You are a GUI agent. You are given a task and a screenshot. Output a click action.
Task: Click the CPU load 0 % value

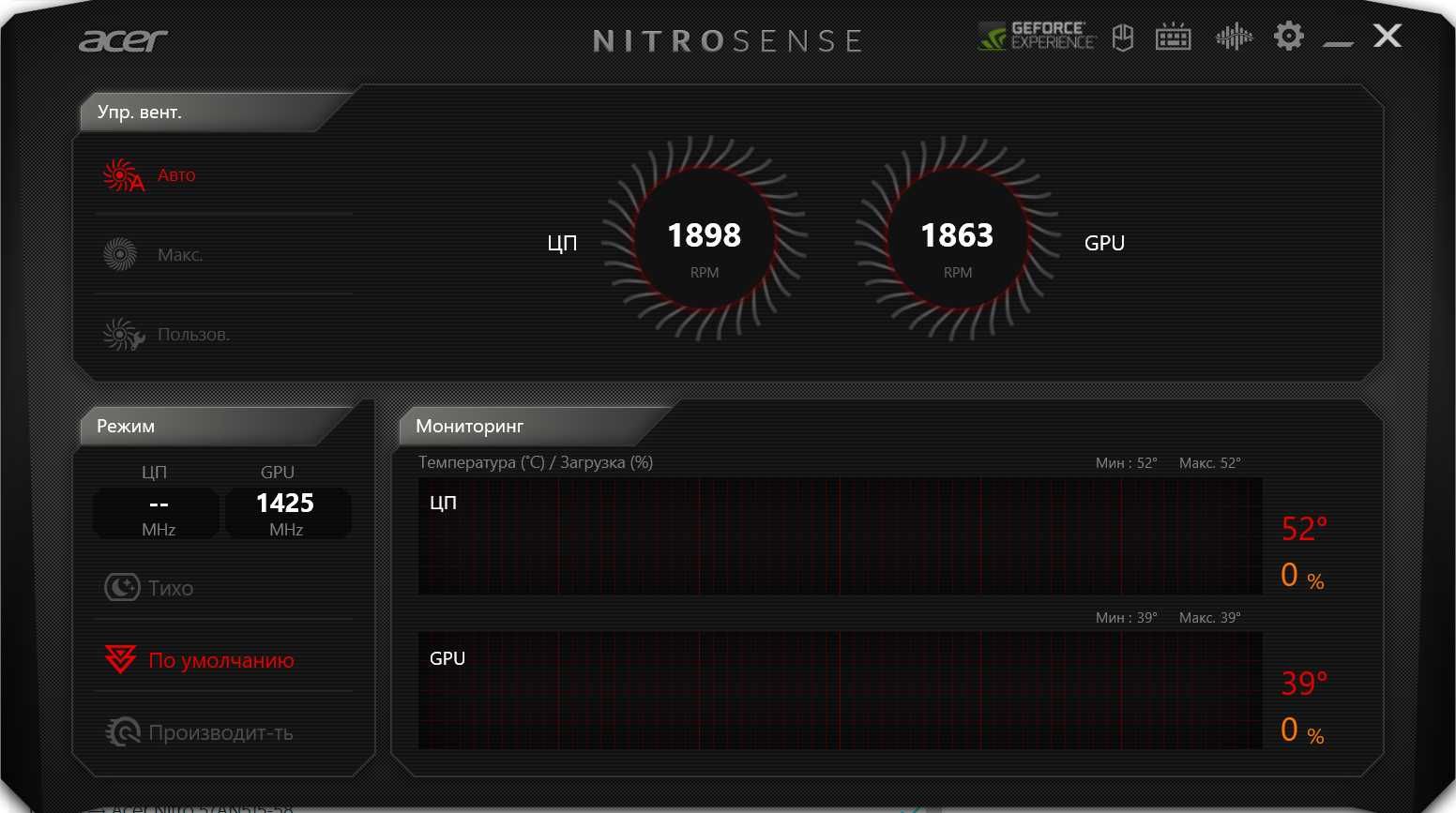[1302, 576]
